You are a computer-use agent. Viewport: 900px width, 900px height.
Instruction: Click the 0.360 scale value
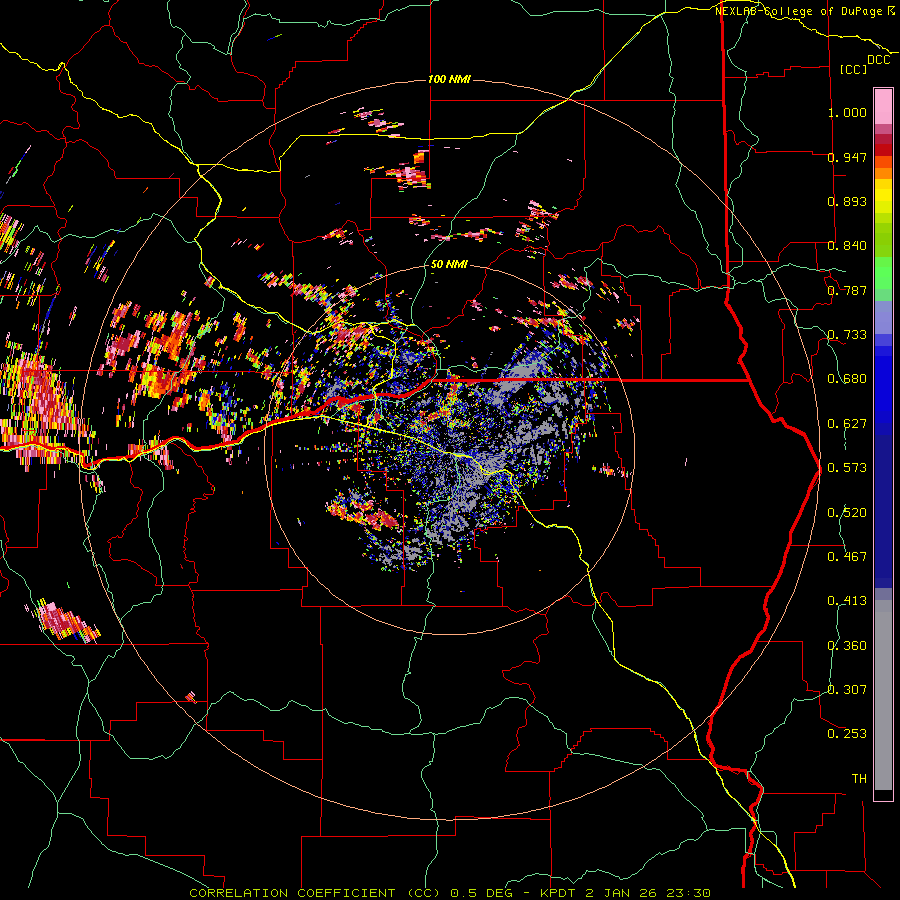point(847,646)
